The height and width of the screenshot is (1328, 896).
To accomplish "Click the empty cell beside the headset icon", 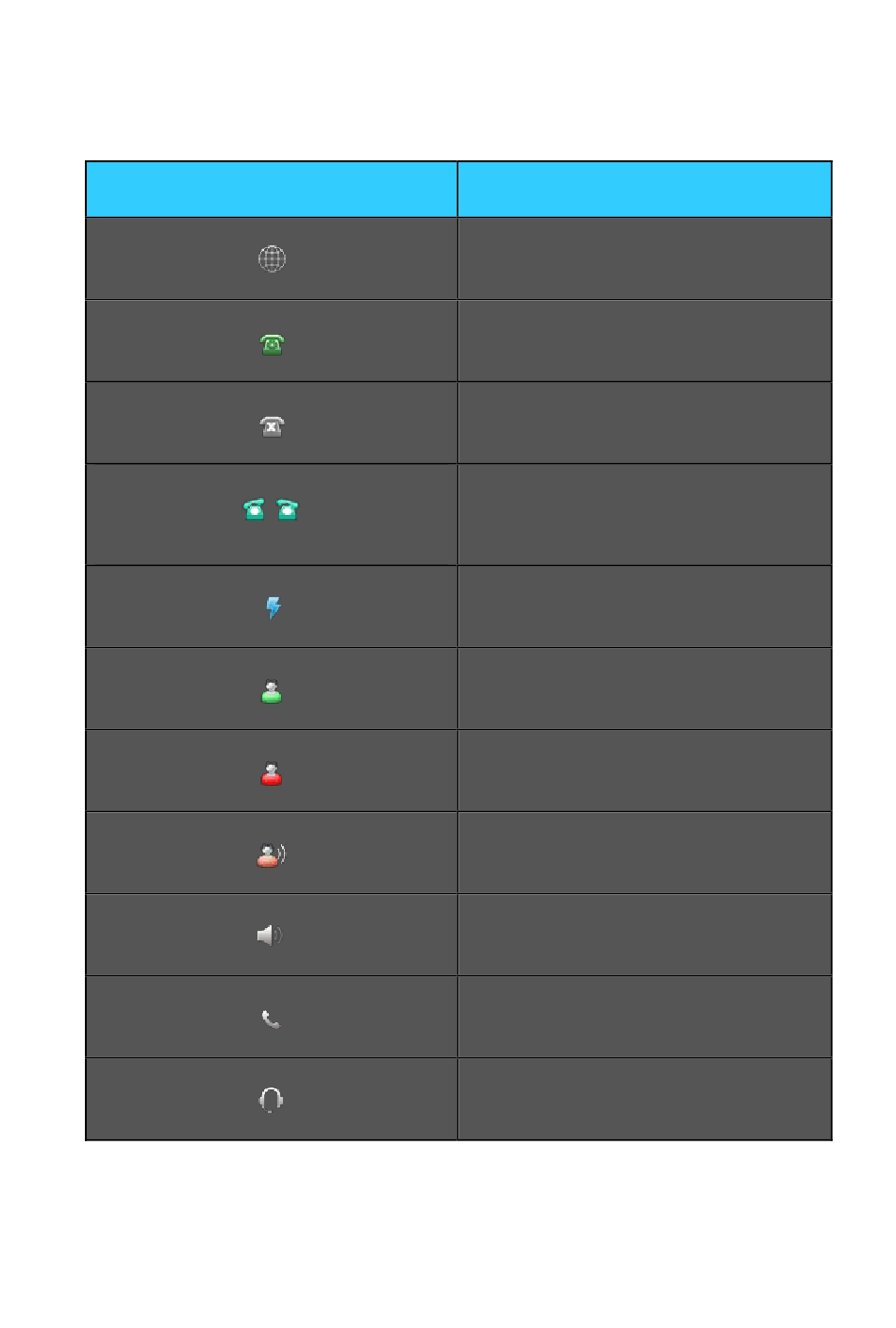I will (644, 1099).
